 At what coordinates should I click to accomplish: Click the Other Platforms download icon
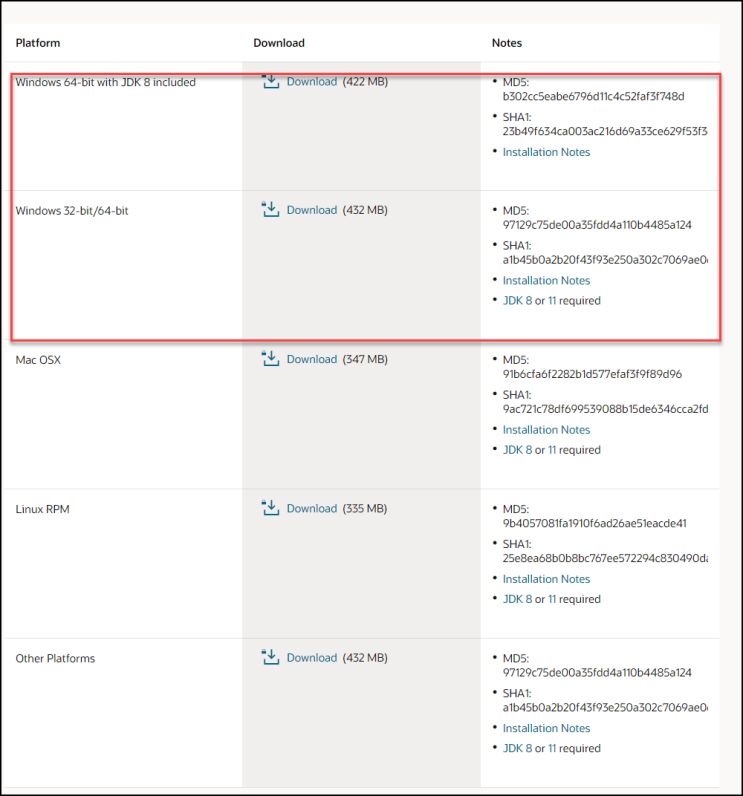270,657
